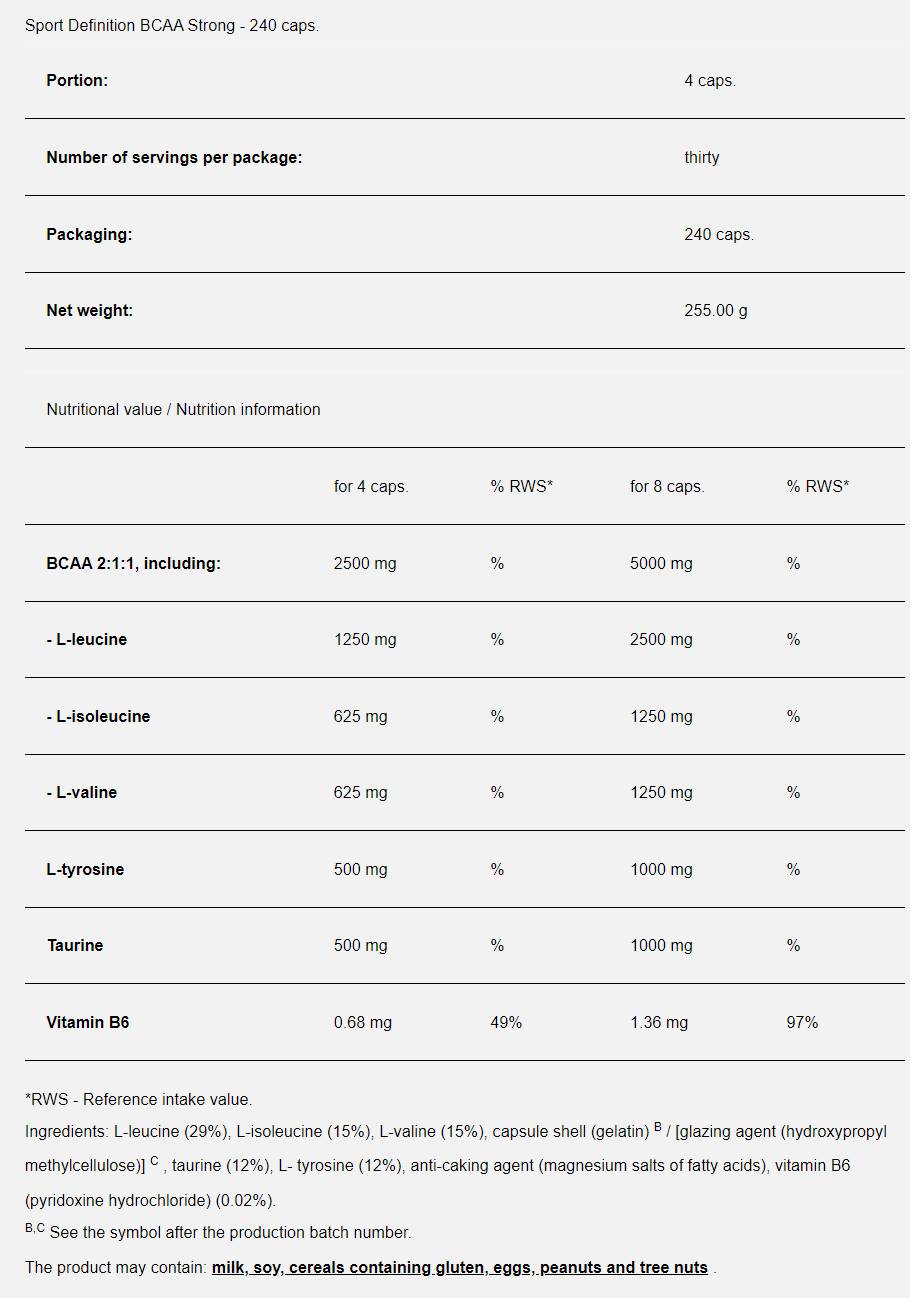Viewport: 910px width, 1298px height.
Task: Click the product title Sport Definition BCAA Strong
Action: [171, 25]
